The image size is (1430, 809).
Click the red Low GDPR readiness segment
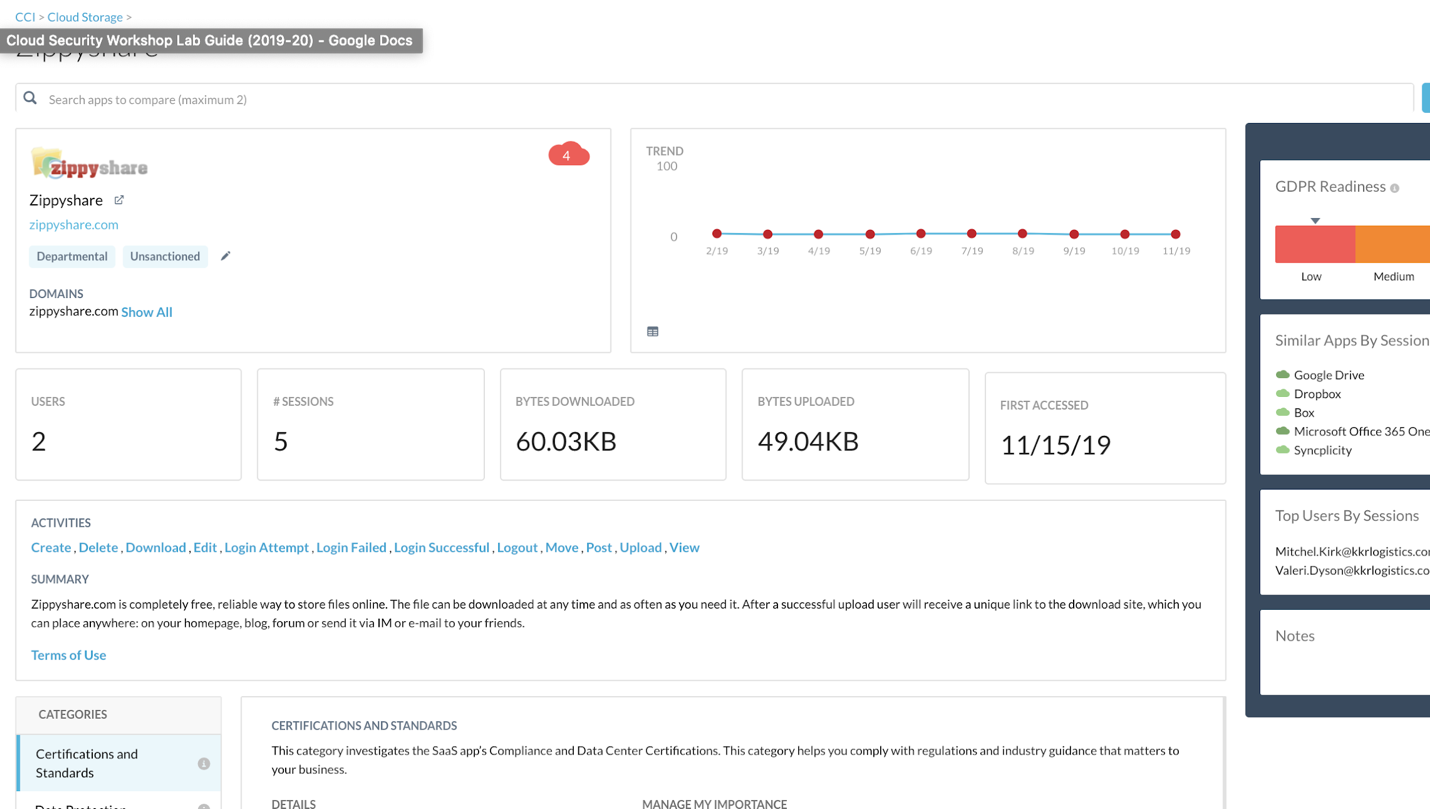coord(1314,244)
